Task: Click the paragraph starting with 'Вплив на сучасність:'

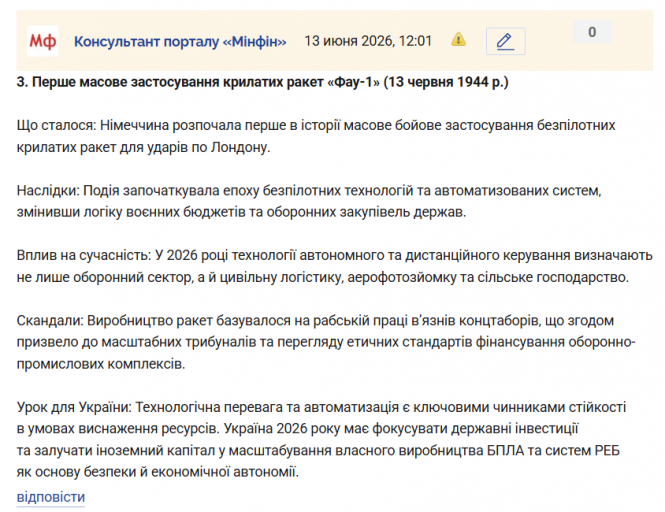Action: (335, 266)
